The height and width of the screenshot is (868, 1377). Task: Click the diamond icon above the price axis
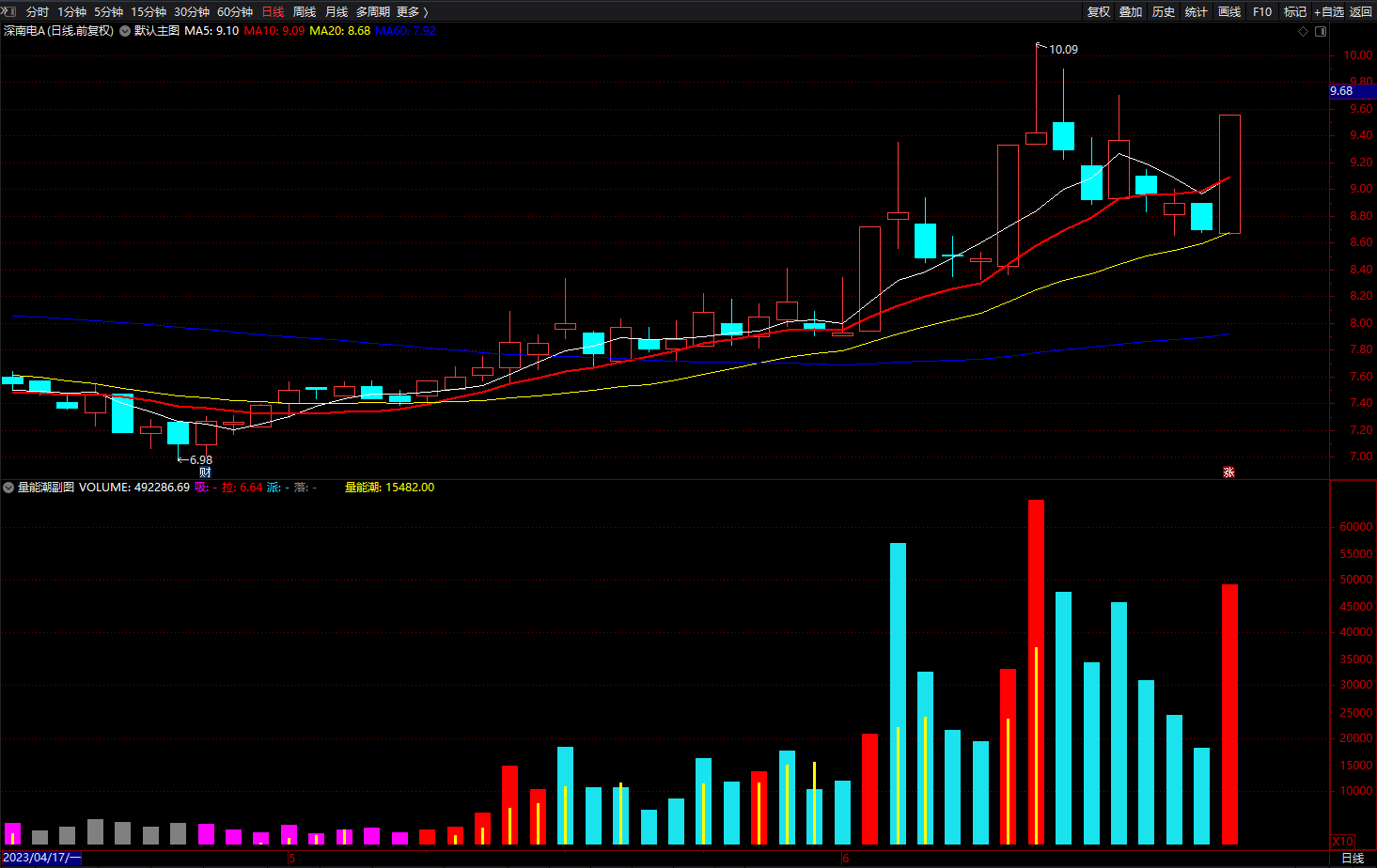pyautogui.click(x=1303, y=31)
